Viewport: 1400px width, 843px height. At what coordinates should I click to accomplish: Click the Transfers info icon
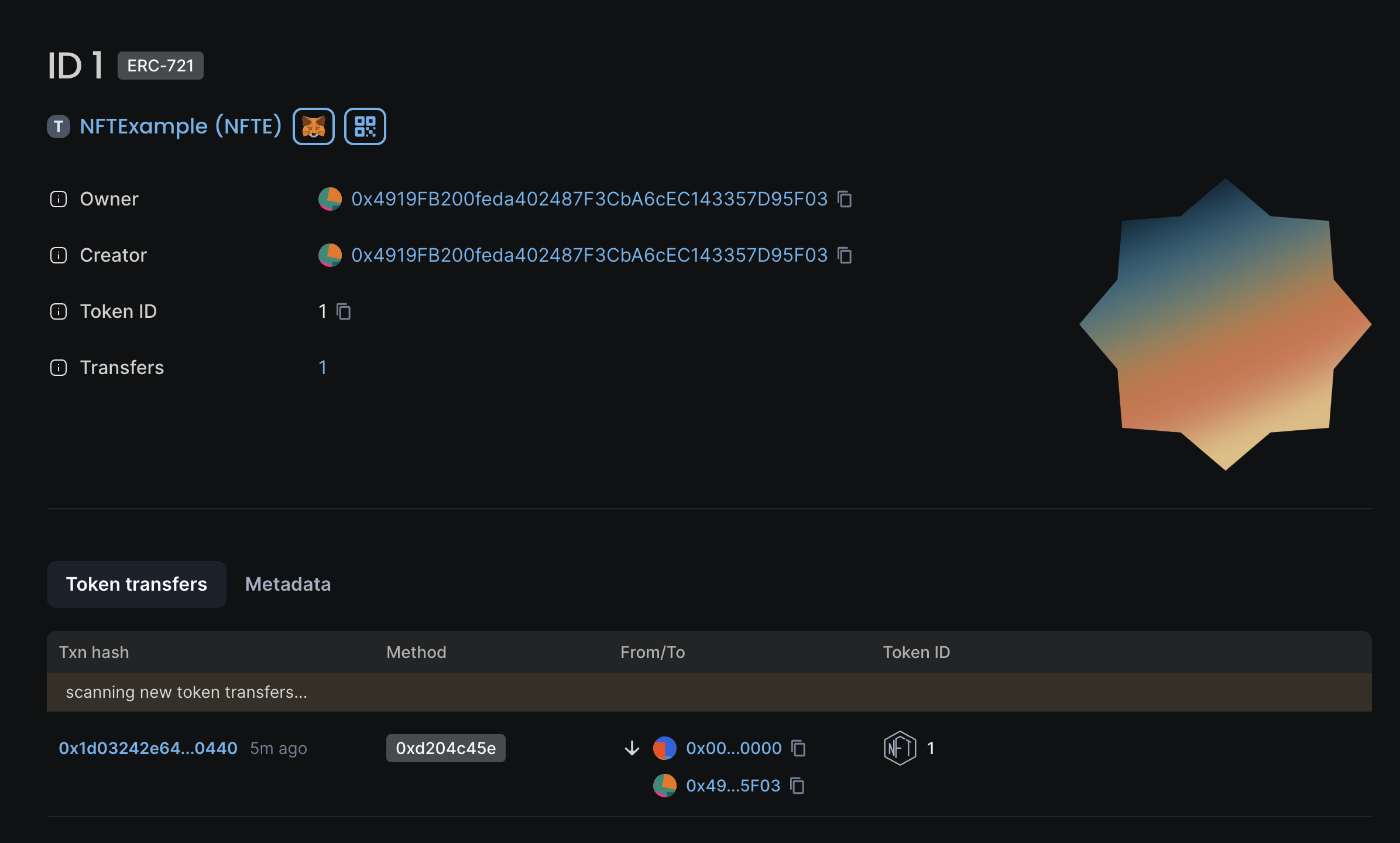coord(59,368)
